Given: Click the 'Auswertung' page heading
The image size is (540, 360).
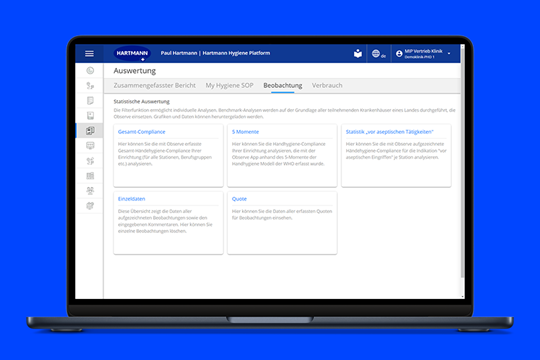Looking at the screenshot, I should (x=135, y=71).
